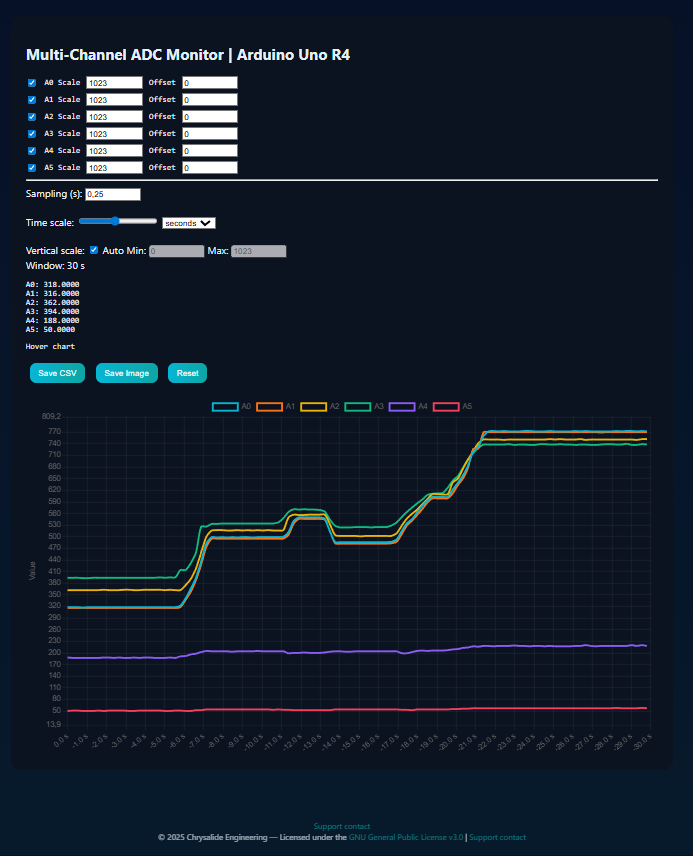Hide the A1 series via legend

[270, 407]
